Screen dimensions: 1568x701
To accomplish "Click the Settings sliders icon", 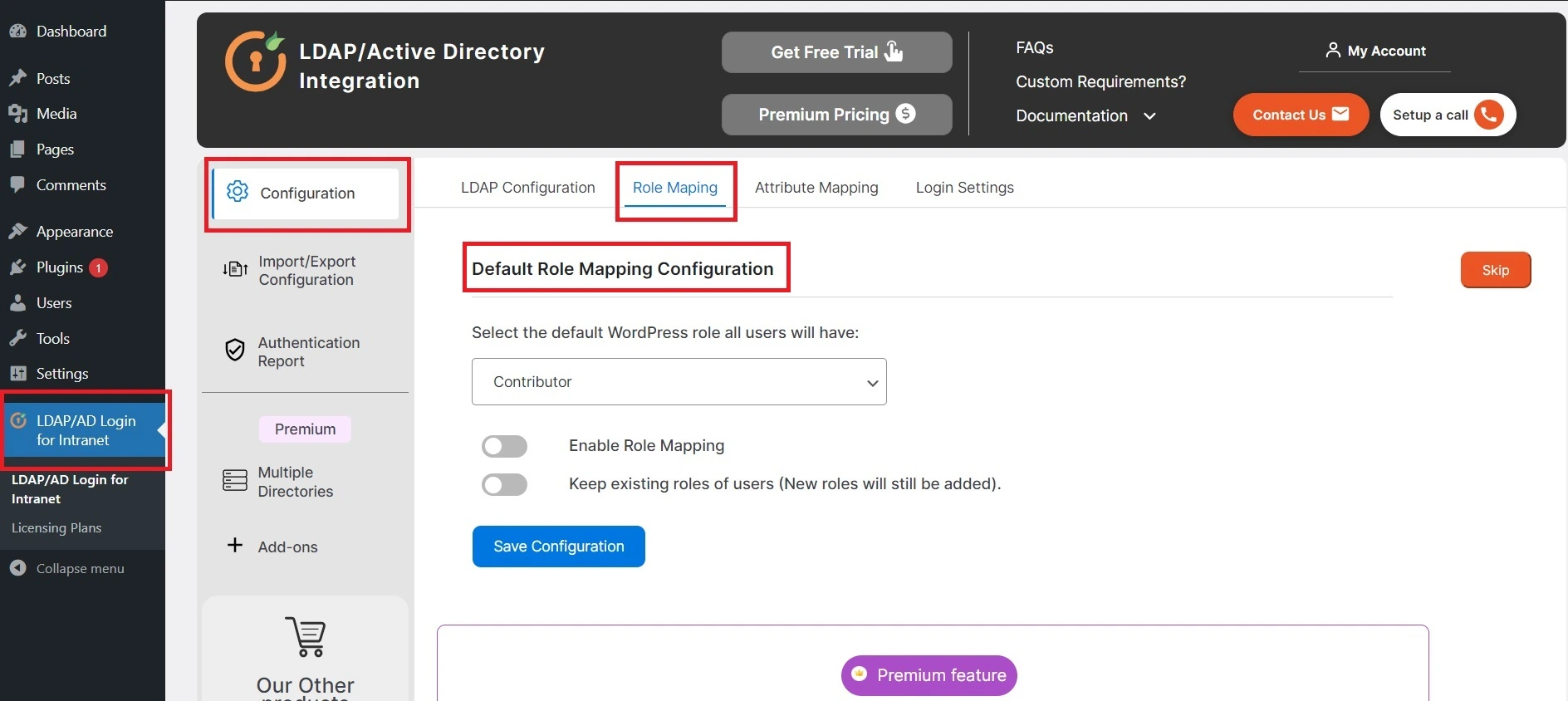I will (18, 374).
